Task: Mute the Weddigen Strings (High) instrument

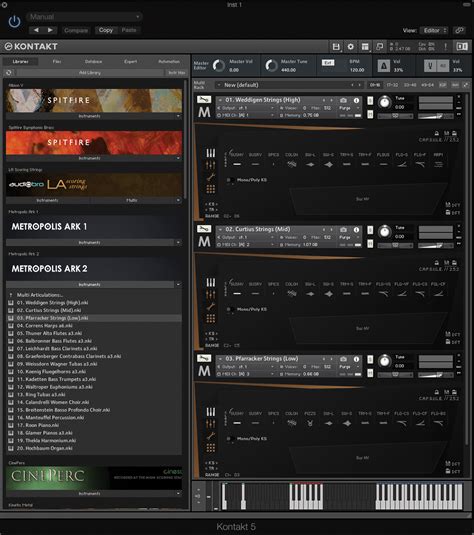Action: click(x=370, y=114)
